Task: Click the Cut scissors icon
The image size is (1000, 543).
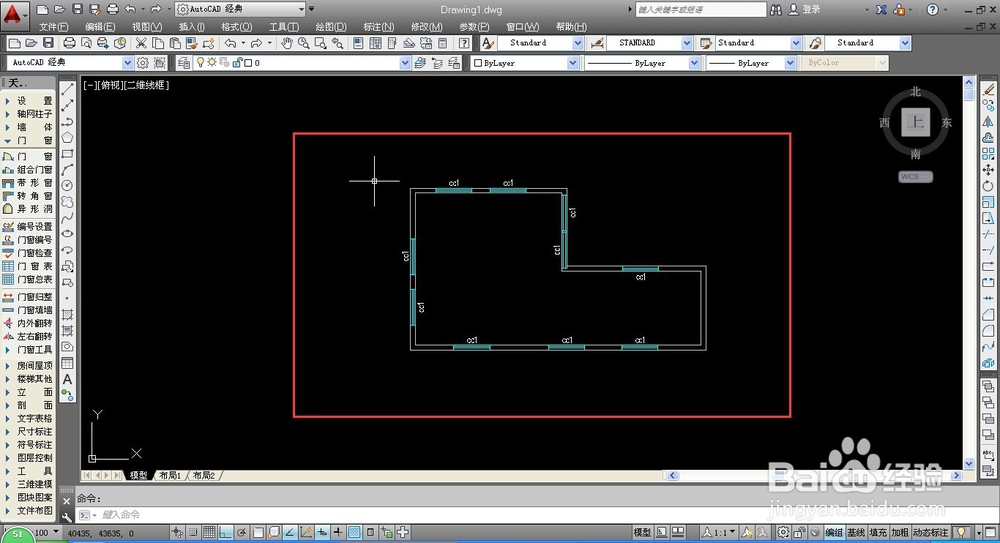Action: coord(141,43)
